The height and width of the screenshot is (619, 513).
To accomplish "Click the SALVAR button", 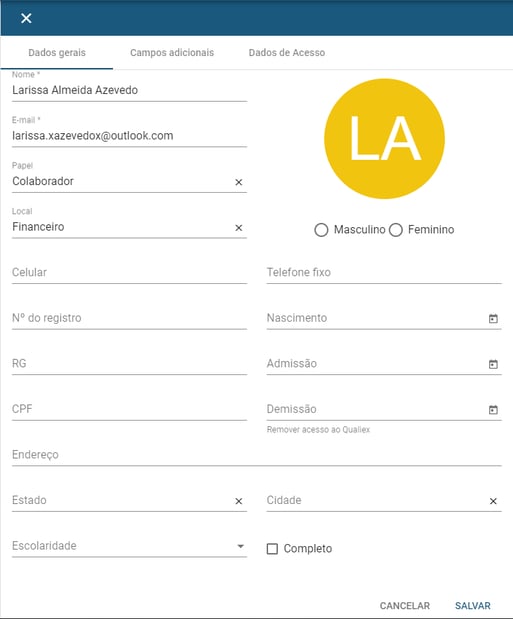I will 473,606.
